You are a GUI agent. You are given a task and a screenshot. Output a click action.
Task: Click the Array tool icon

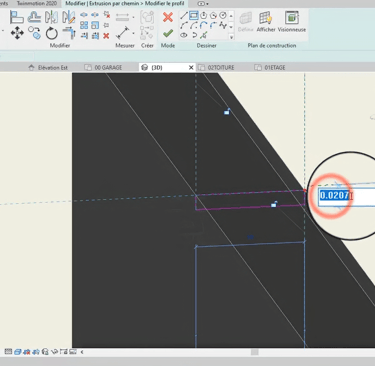pos(84,25)
